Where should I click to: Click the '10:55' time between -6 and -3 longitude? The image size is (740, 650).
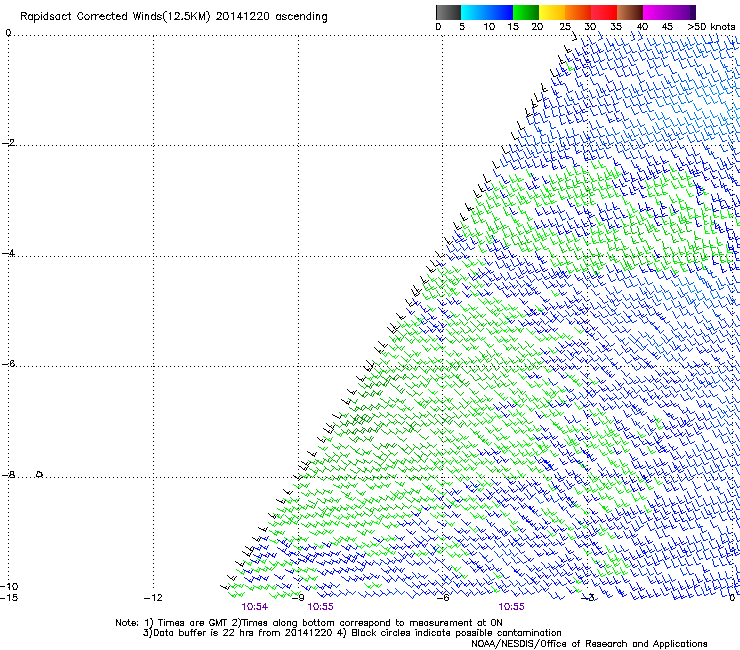pos(512,607)
